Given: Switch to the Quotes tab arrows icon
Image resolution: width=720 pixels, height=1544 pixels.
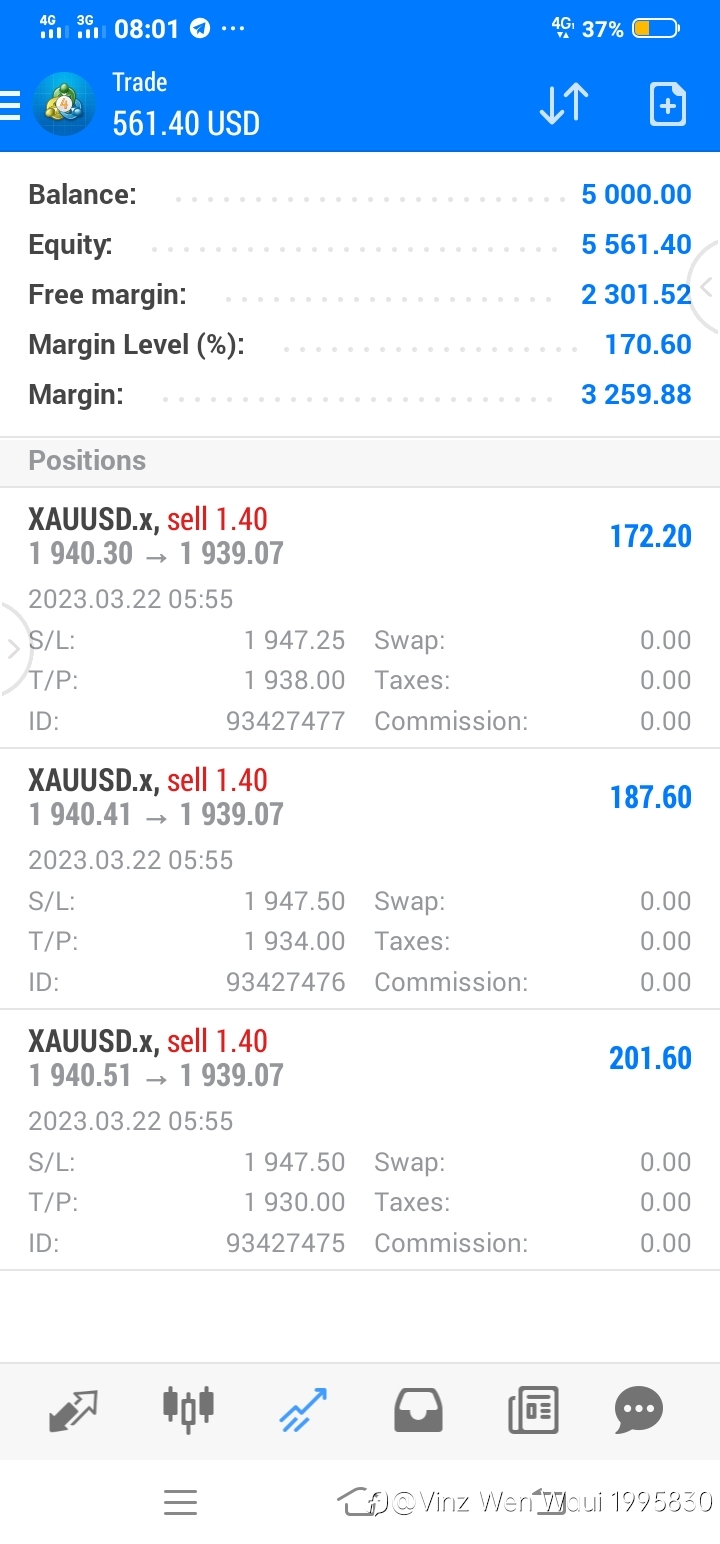Looking at the screenshot, I should [x=74, y=1410].
